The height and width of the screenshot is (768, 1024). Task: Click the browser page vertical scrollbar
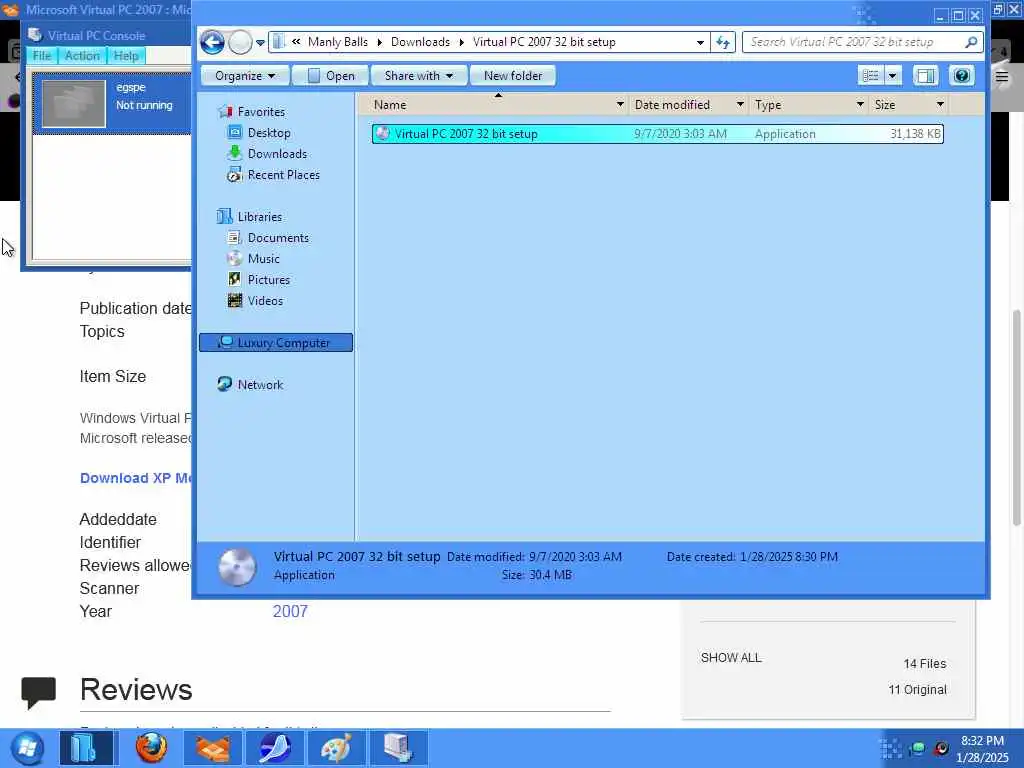(1017, 418)
